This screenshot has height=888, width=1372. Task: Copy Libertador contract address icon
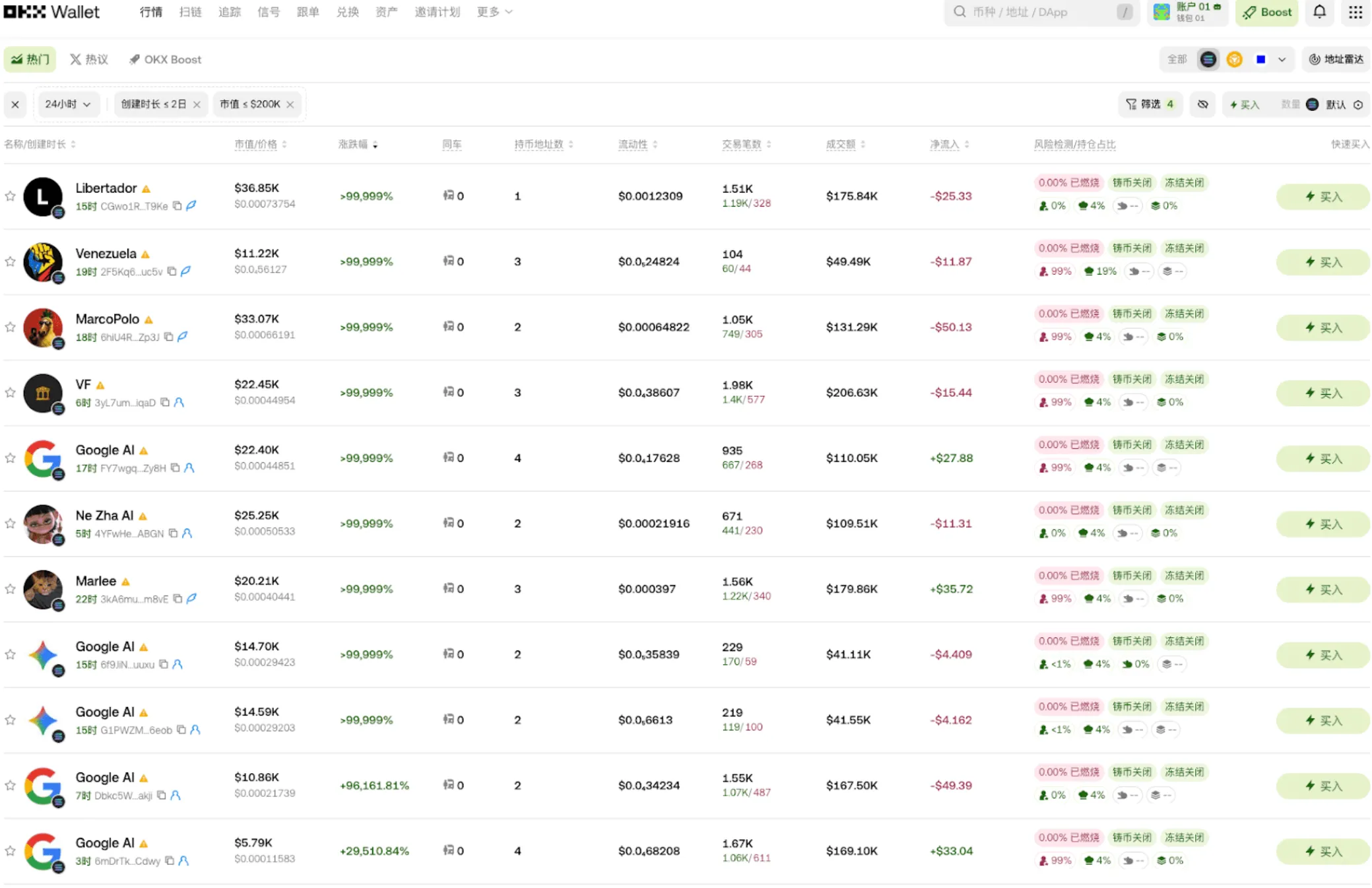coord(178,206)
